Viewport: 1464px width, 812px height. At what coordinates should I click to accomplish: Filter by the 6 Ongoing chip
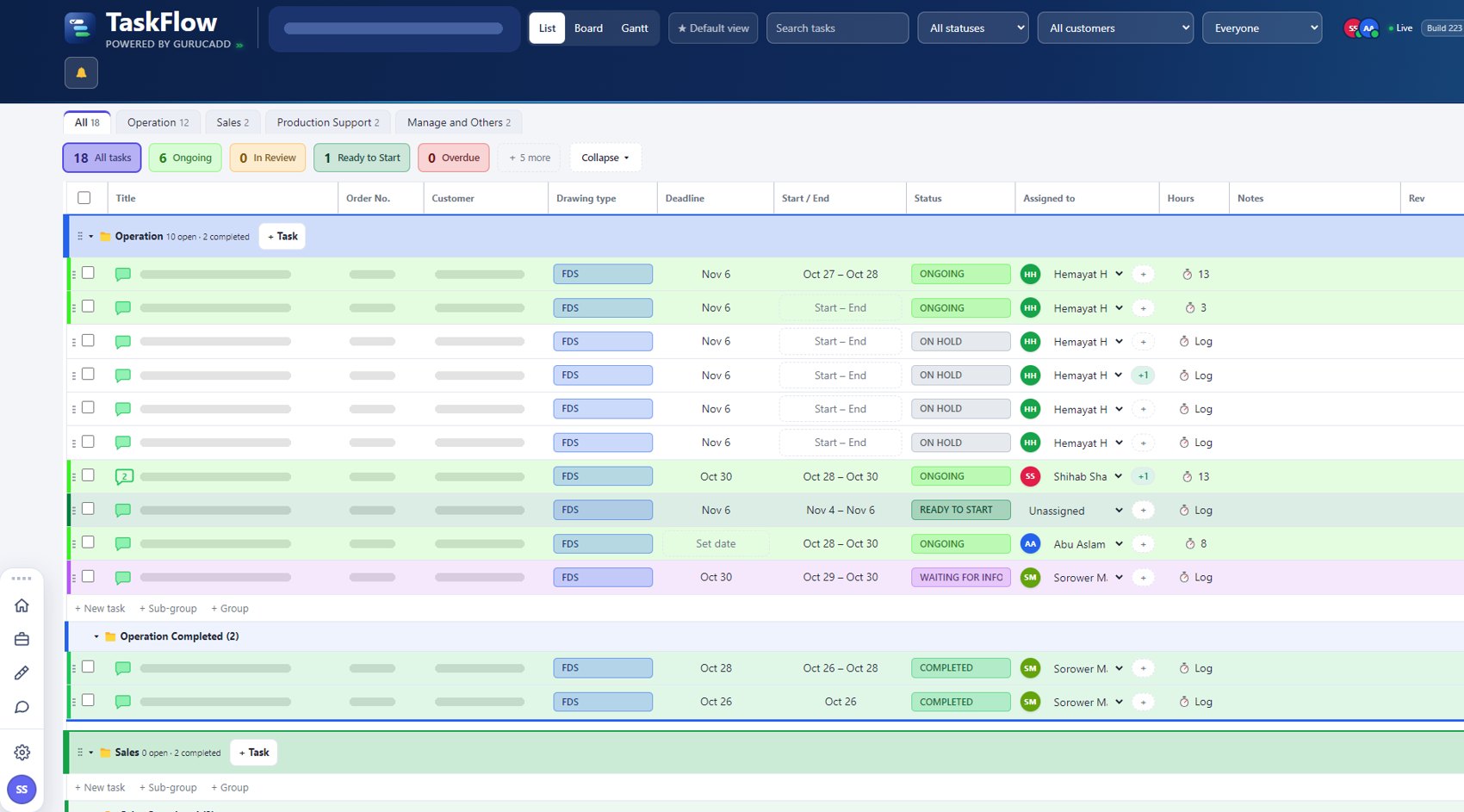point(185,158)
